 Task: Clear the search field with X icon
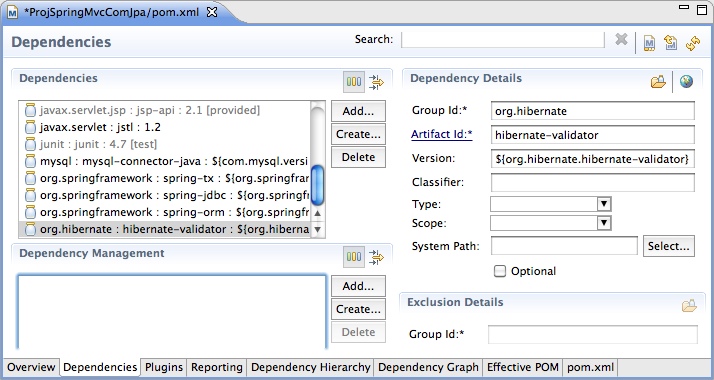point(621,40)
